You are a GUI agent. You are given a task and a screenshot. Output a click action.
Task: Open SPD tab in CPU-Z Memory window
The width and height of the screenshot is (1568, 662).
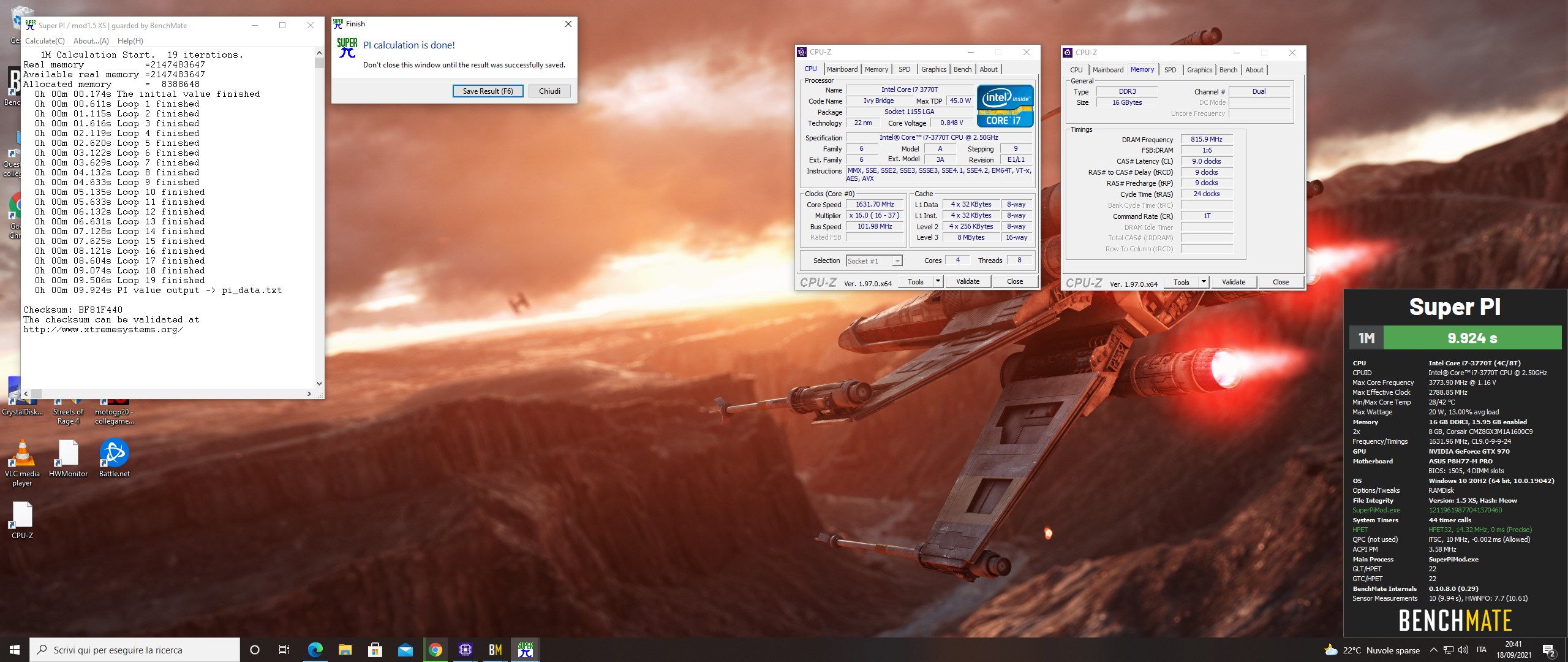point(1170,70)
